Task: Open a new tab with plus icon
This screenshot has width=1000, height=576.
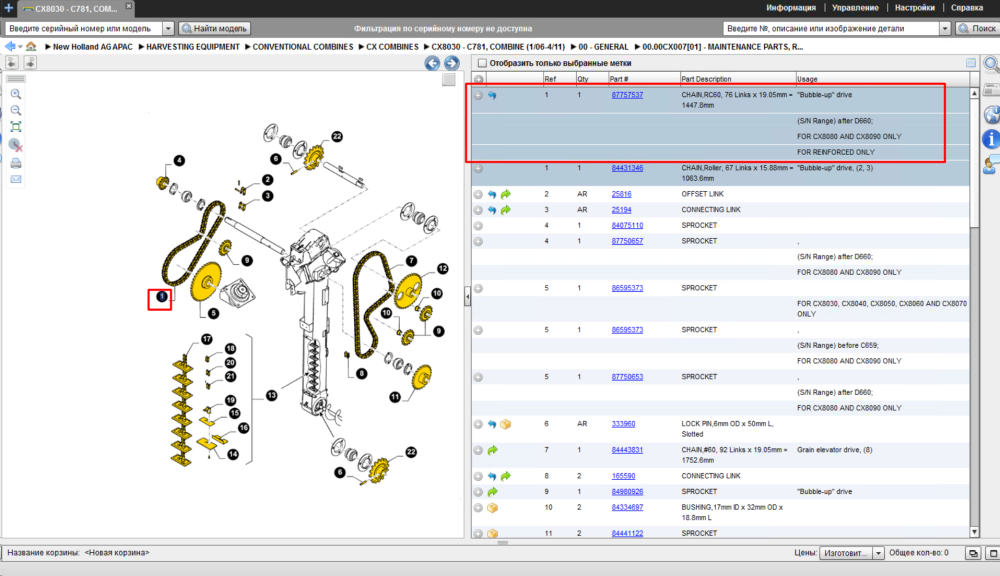Action: point(8,8)
